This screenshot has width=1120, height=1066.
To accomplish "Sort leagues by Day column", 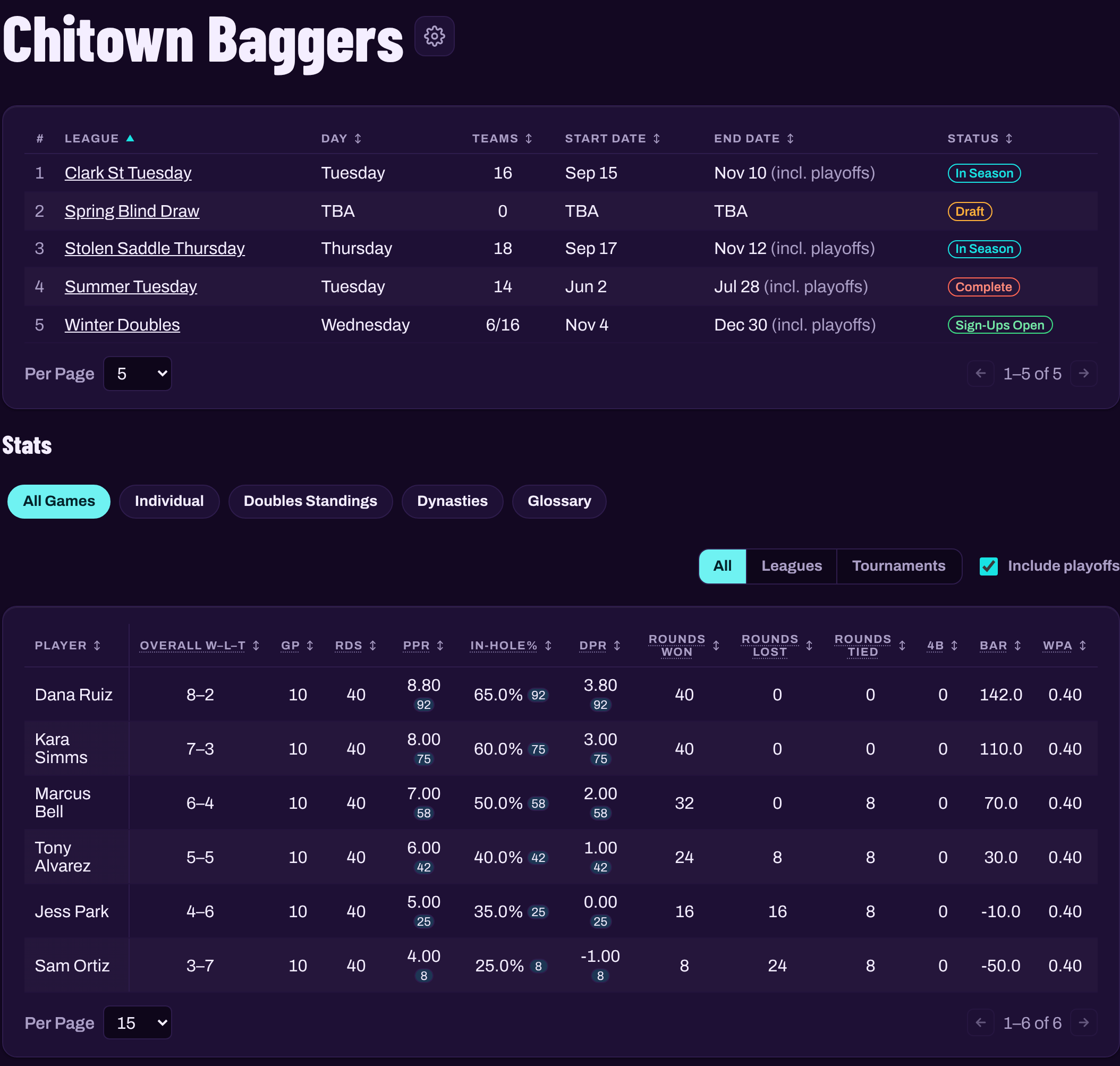I will coord(341,139).
